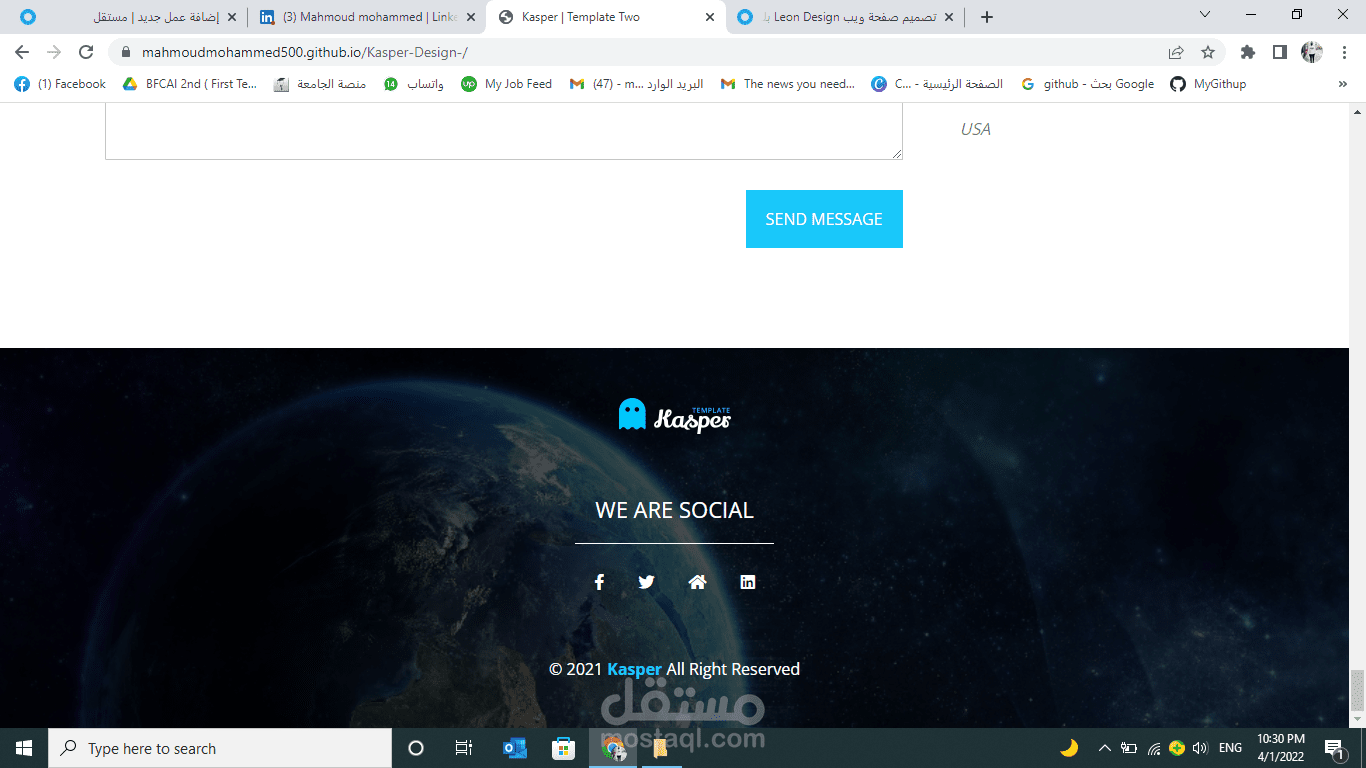
Task: Close the Kasper Template Two tab
Action: point(710,17)
